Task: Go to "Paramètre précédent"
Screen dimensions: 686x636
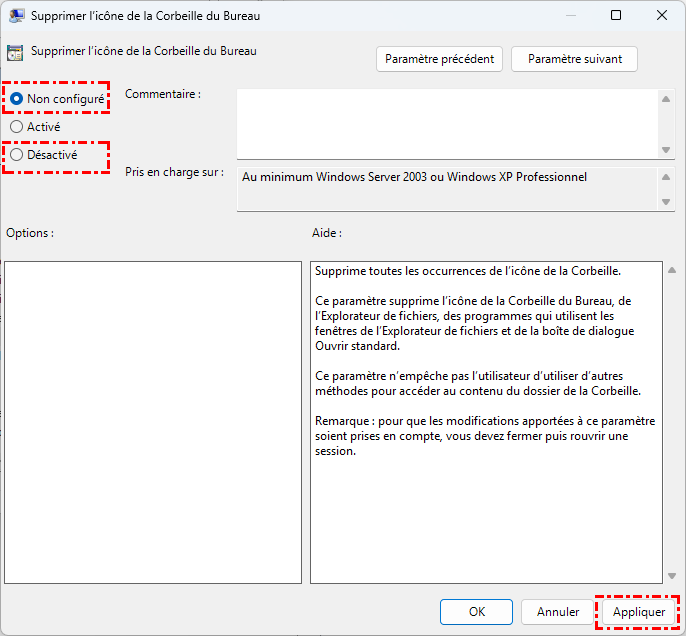Action: [440, 59]
